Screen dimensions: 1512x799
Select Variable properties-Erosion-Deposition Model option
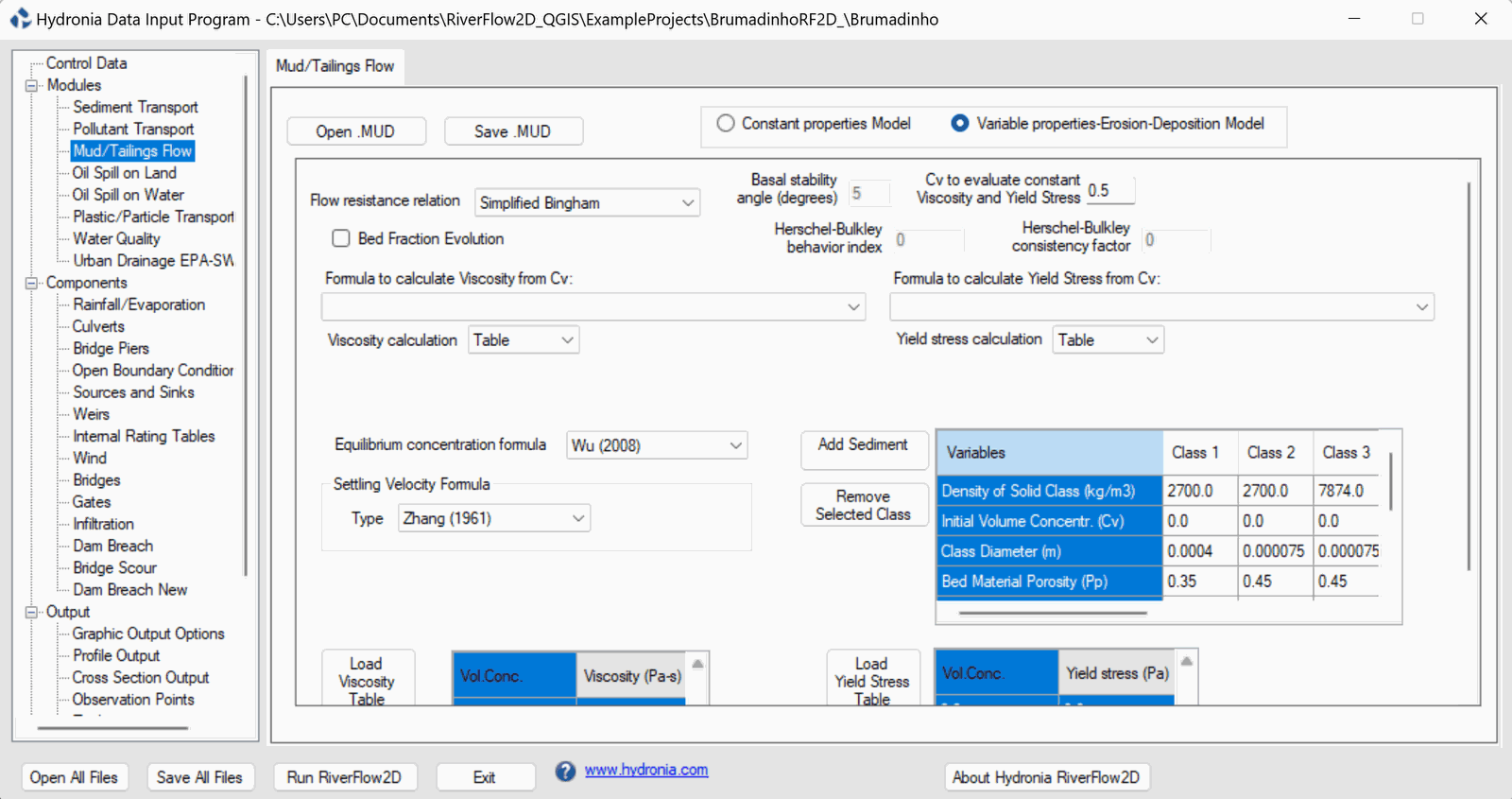[960, 124]
